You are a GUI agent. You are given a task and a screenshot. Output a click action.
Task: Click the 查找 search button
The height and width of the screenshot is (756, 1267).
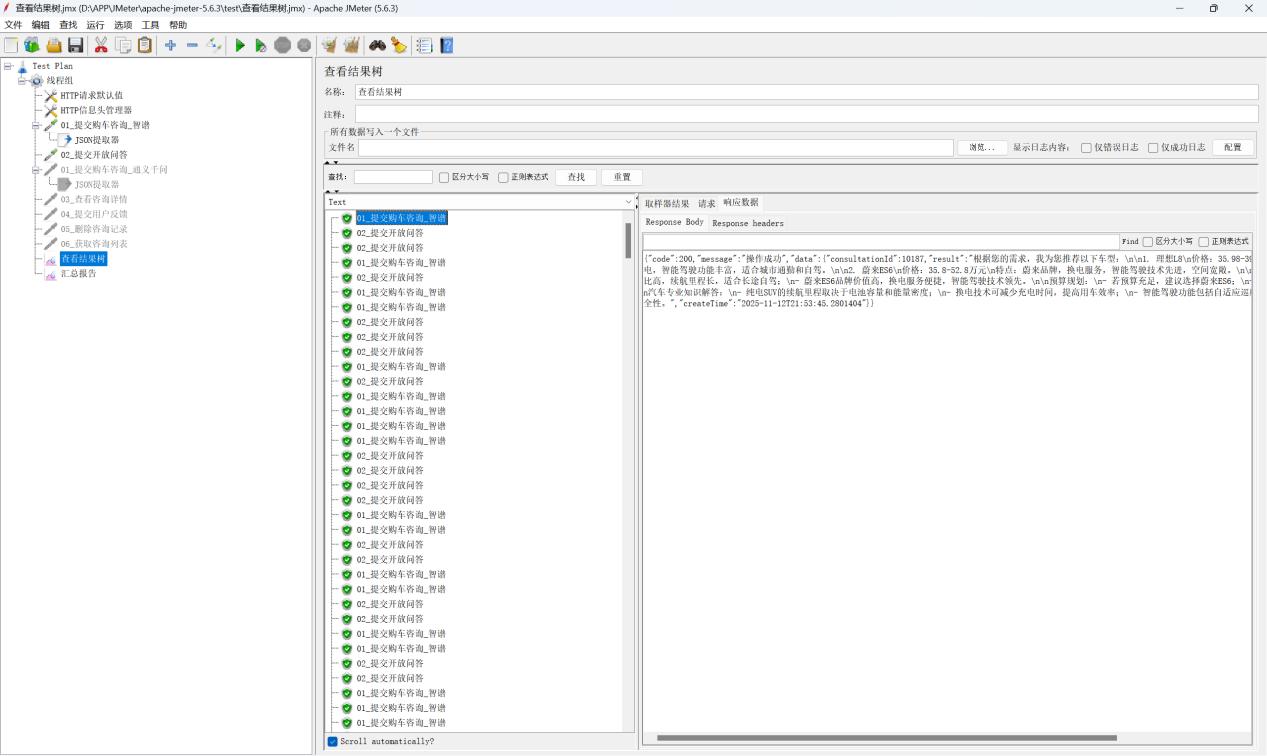click(x=576, y=177)
